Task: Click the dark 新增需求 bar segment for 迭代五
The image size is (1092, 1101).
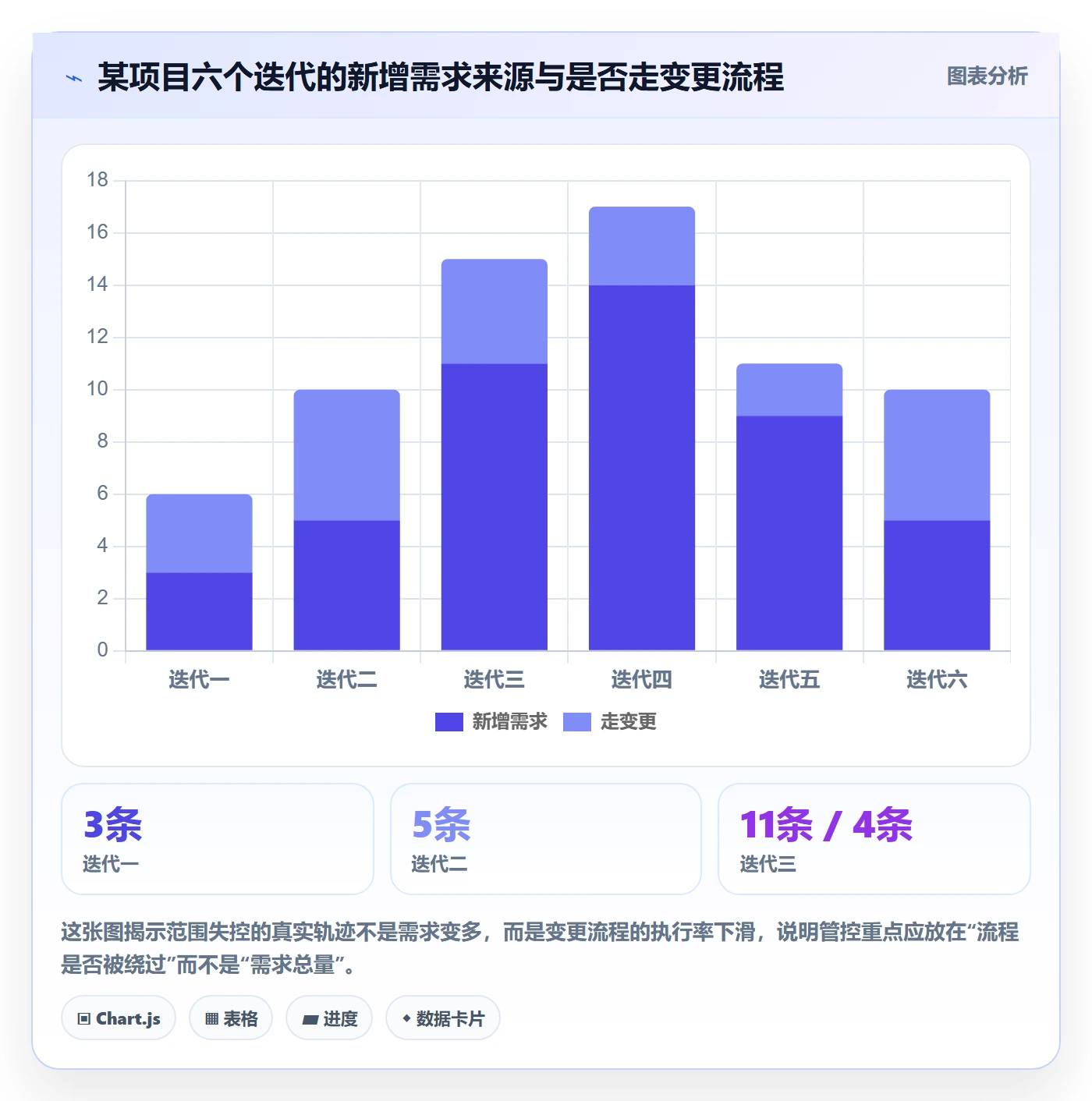Action: coord(789,533)
